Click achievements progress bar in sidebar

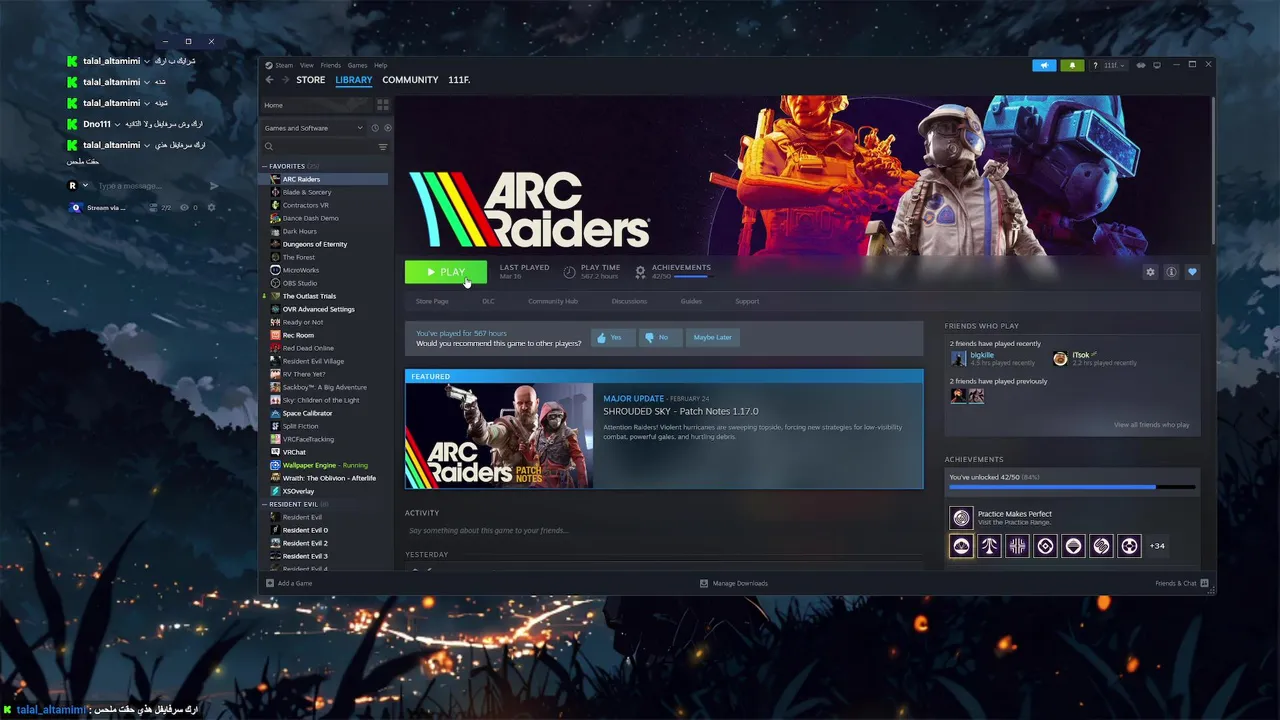(x=1072, y=487)
